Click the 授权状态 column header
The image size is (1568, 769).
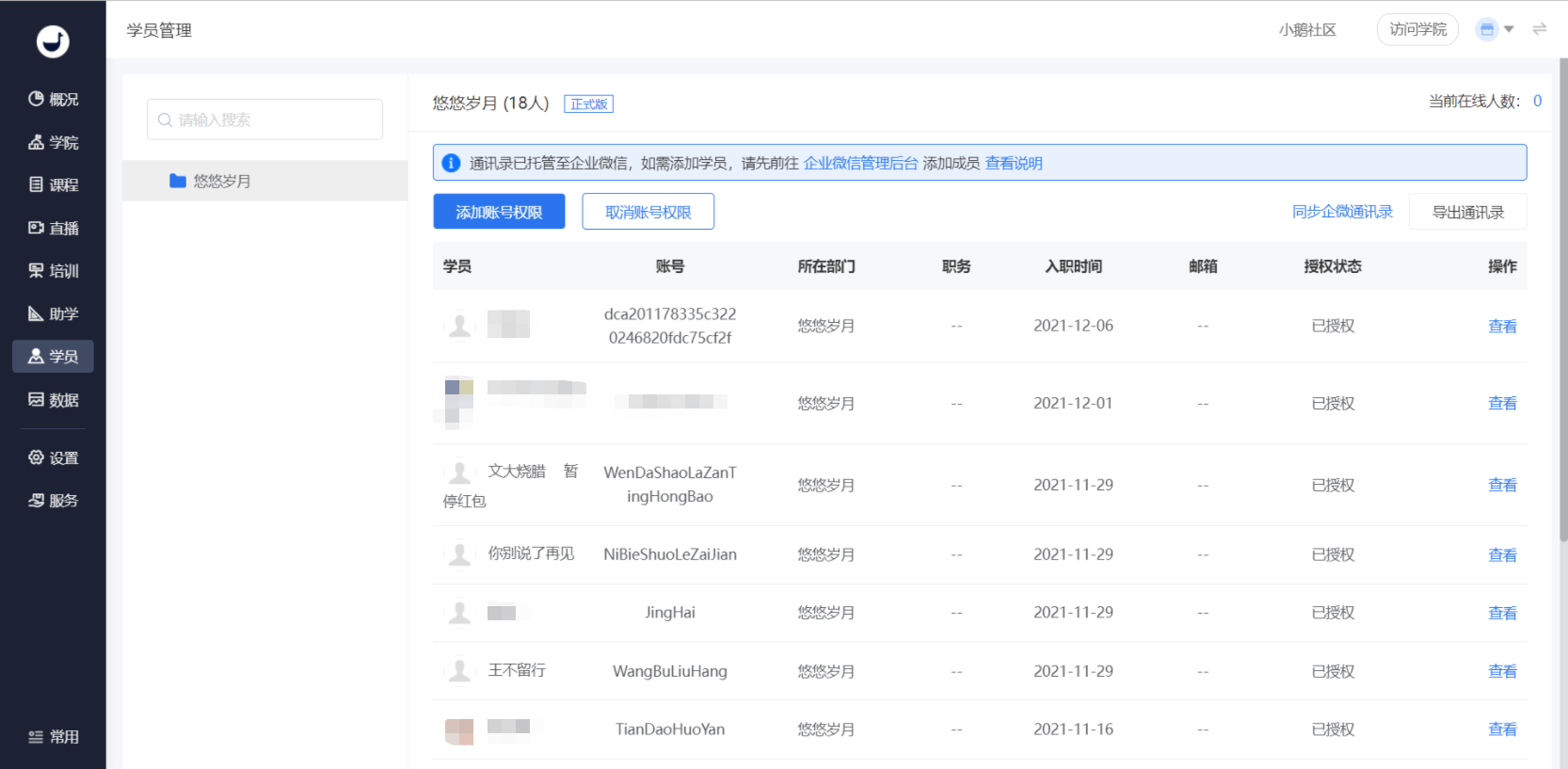(1332, 266)
